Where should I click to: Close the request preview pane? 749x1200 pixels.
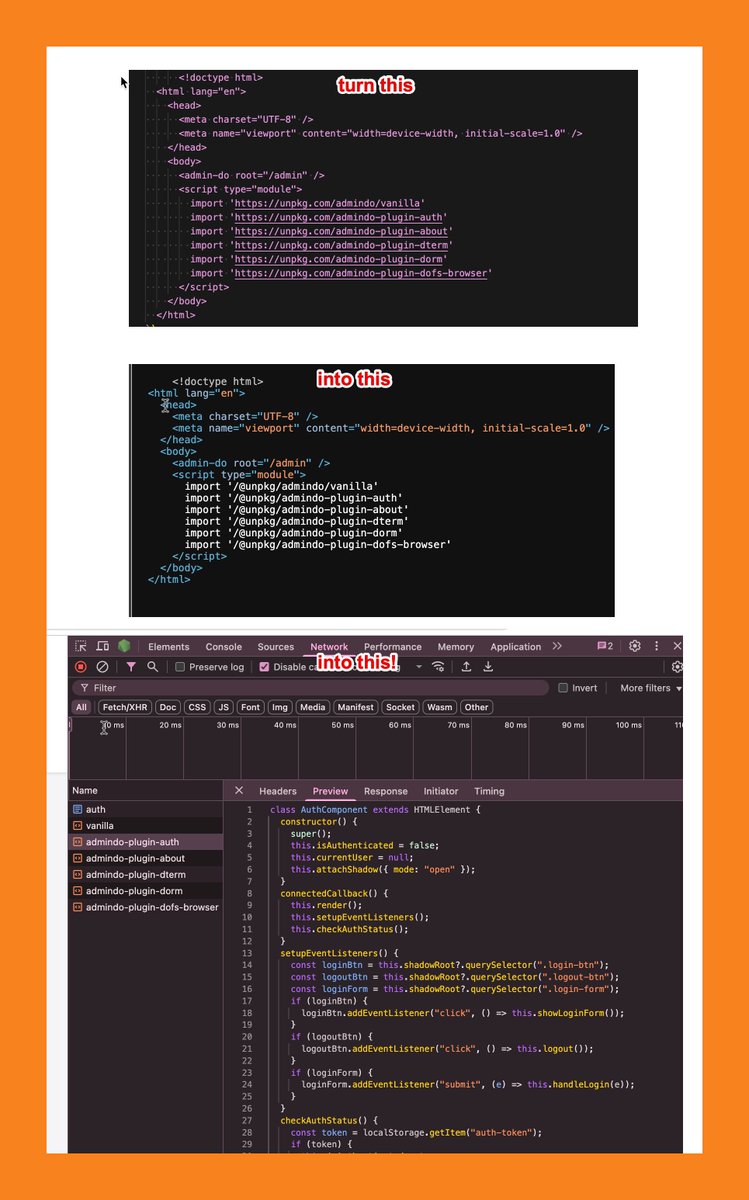click(239, 791)
